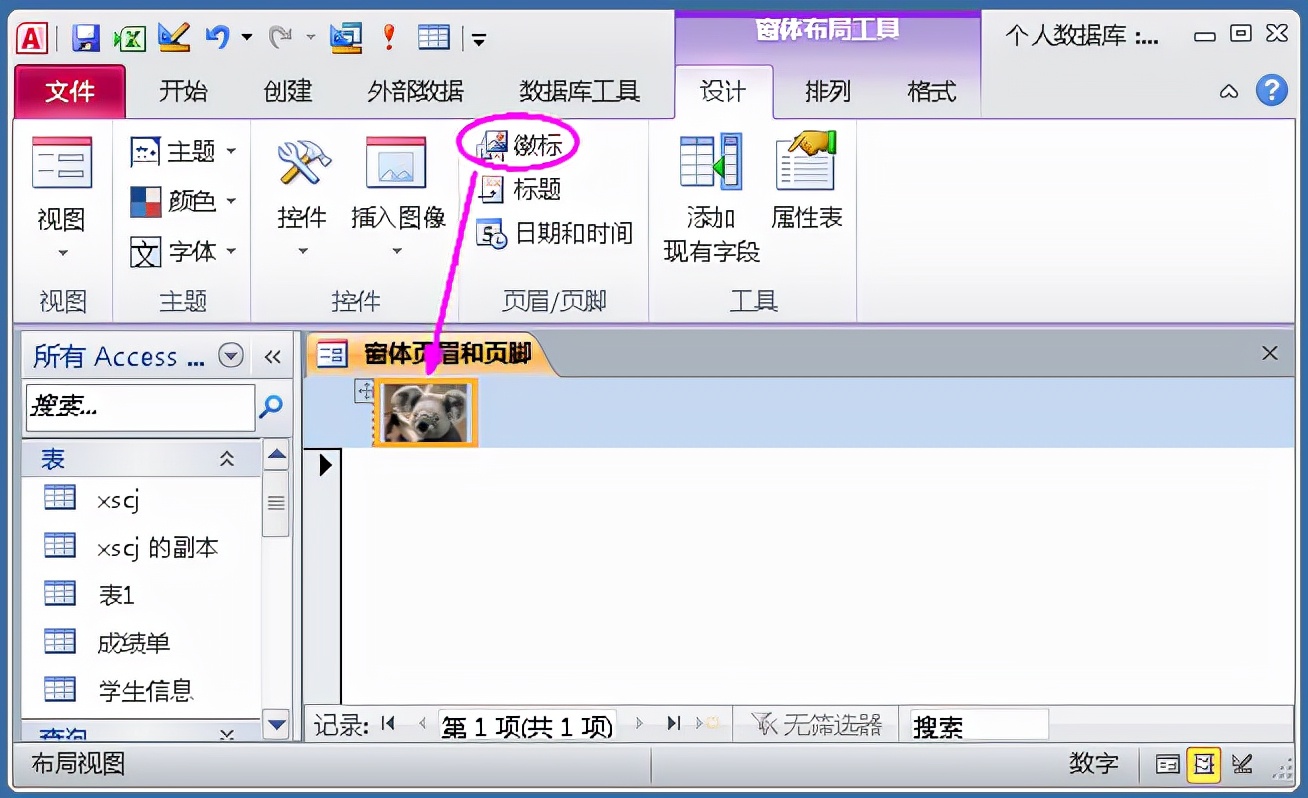Run a search with the magnifier button

pos(270,408)
